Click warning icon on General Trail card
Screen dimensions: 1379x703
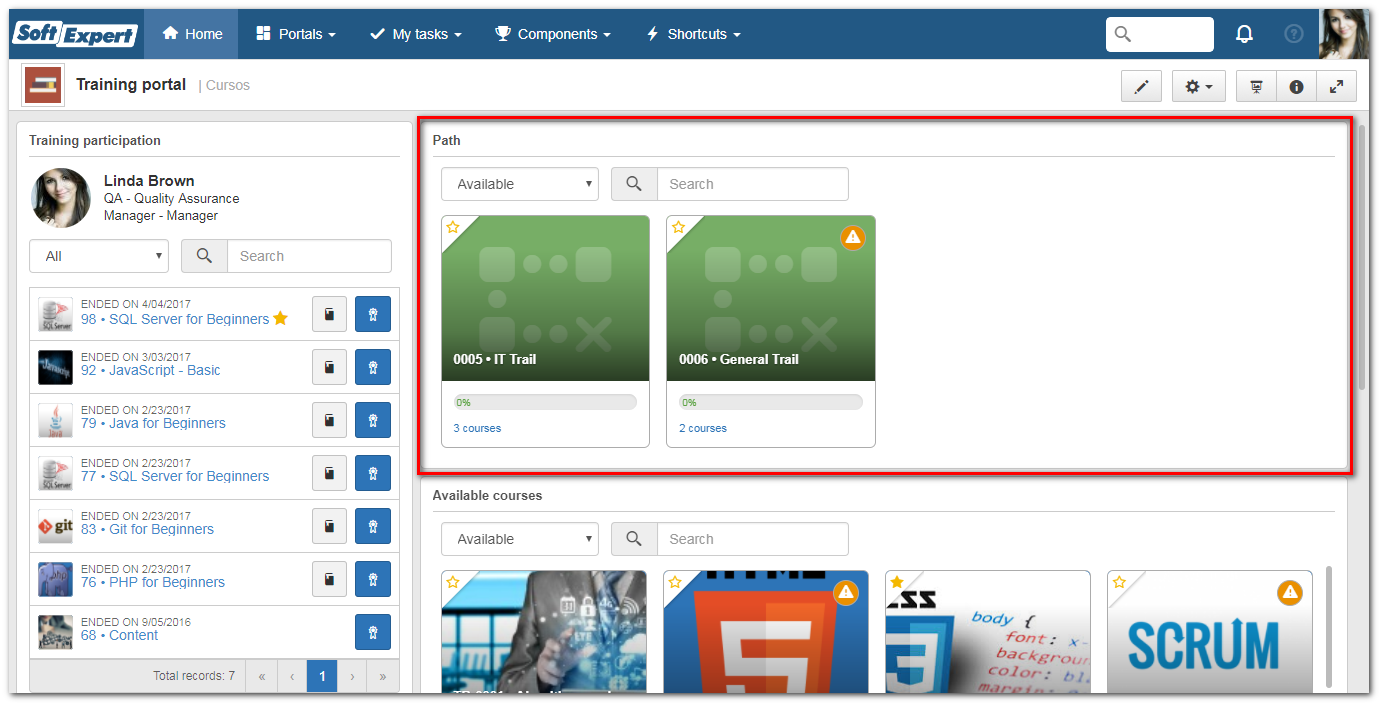(852, 237)
